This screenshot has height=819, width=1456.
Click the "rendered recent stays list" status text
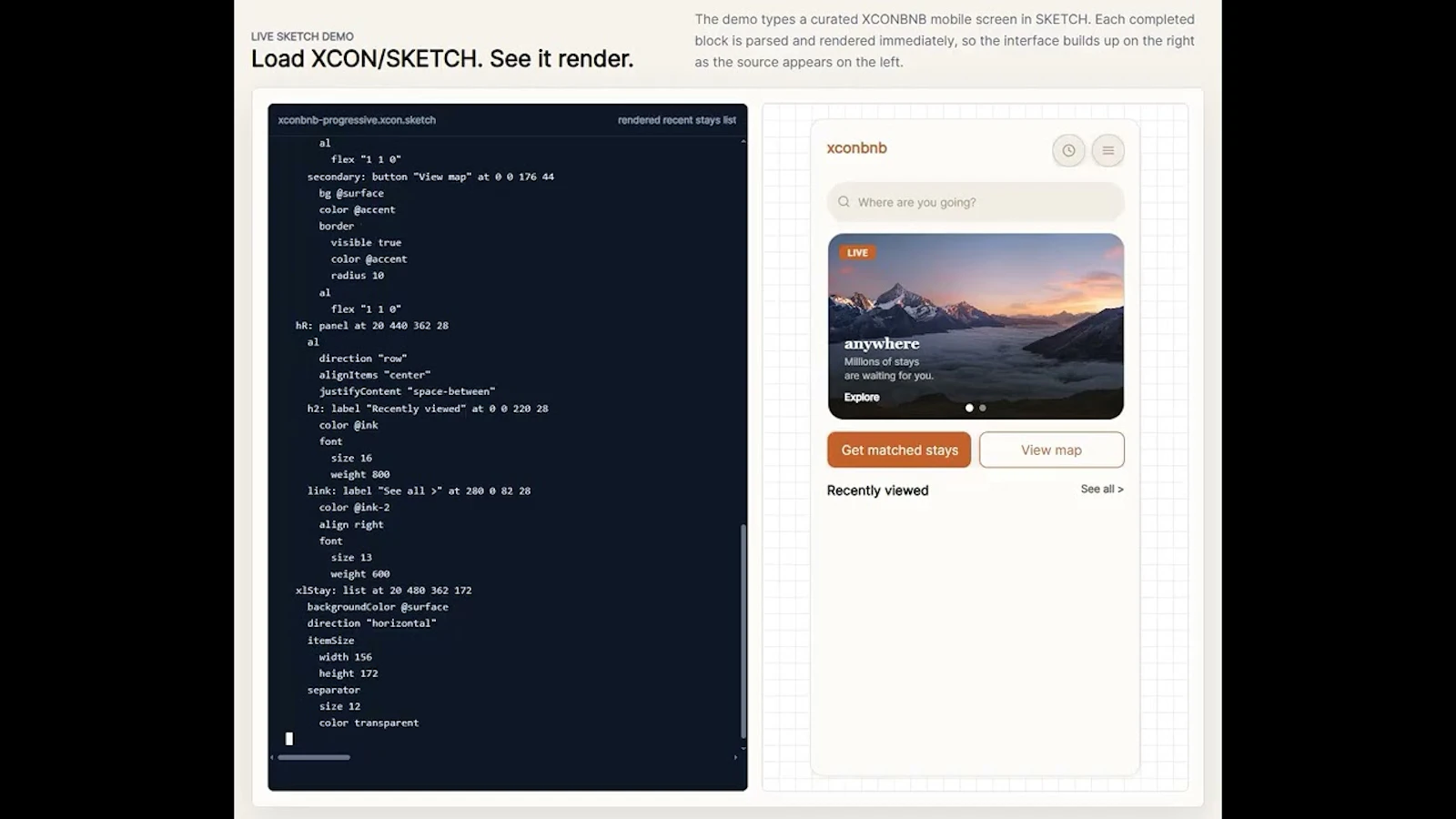677,120
